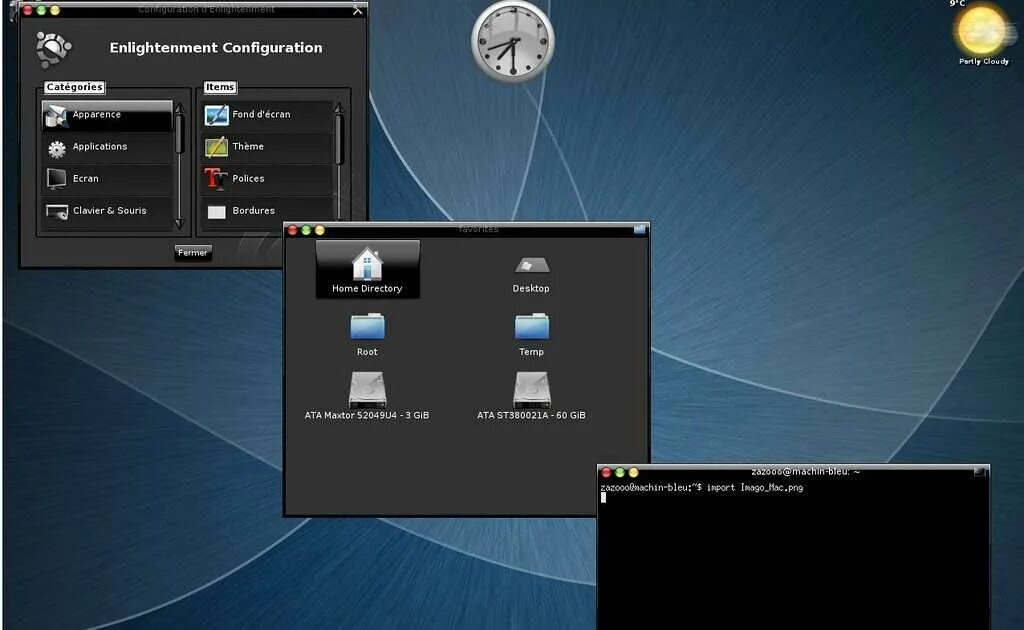Select the Apparence category icon
This screenshot has width=1024, height=630.
point(56,116)
